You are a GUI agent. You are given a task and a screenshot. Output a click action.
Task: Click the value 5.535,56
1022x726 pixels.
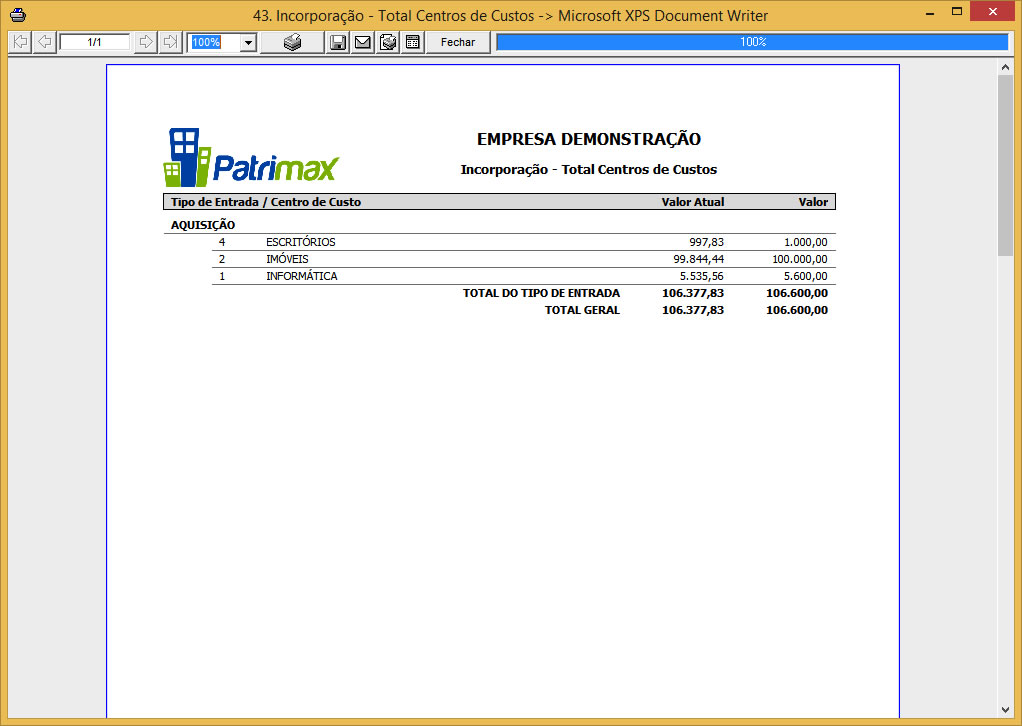(x=701, y=276)
